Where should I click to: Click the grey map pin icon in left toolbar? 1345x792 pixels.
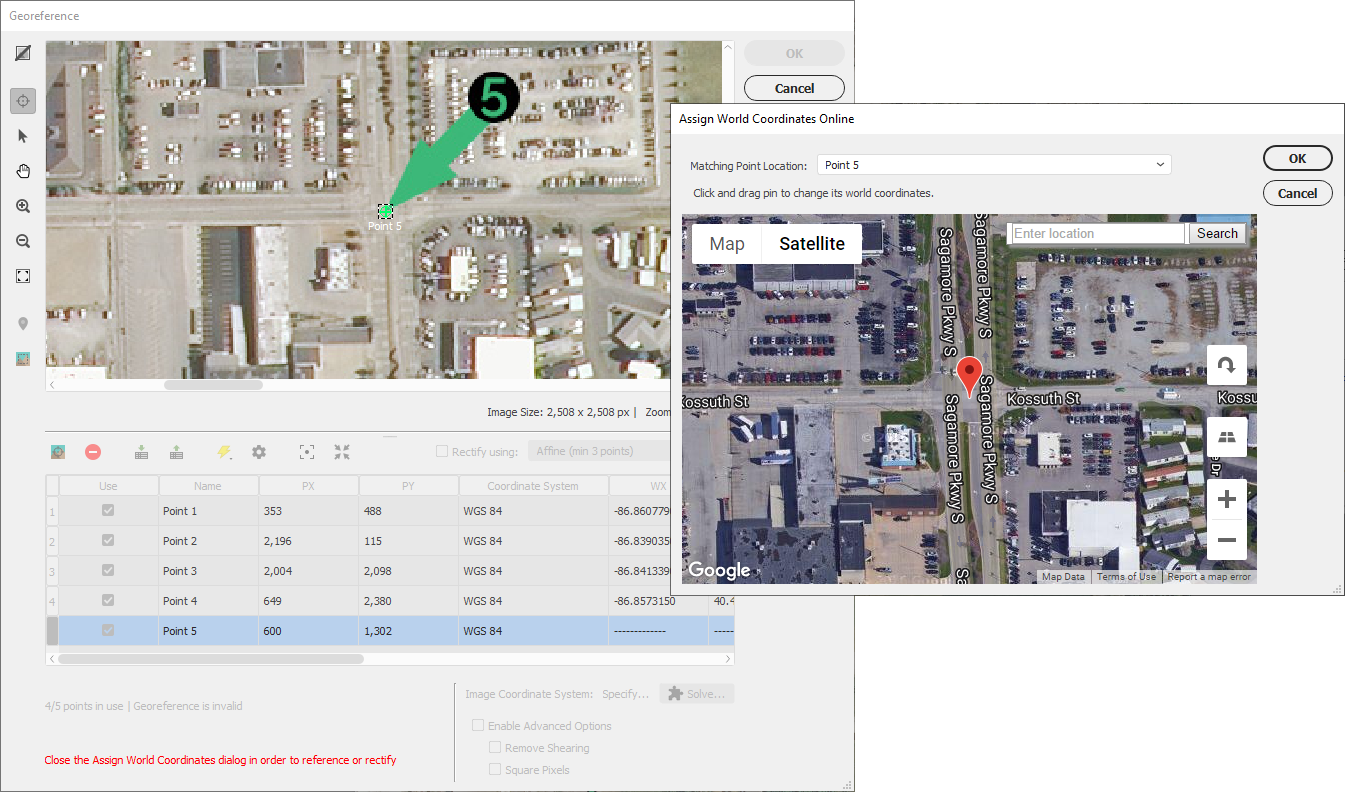click(23, 324)
